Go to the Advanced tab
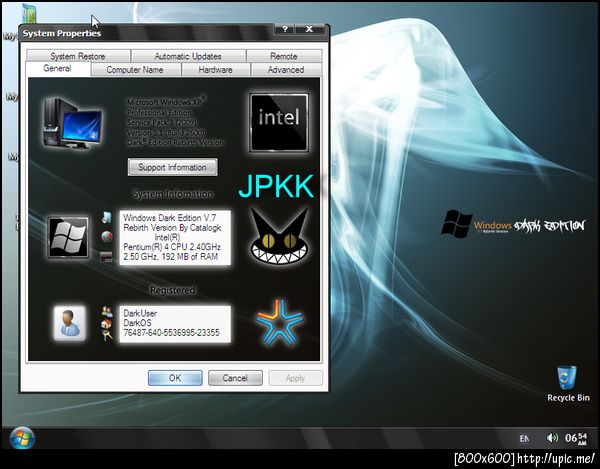This screenshot has width=600, height=469. [286, 70]
